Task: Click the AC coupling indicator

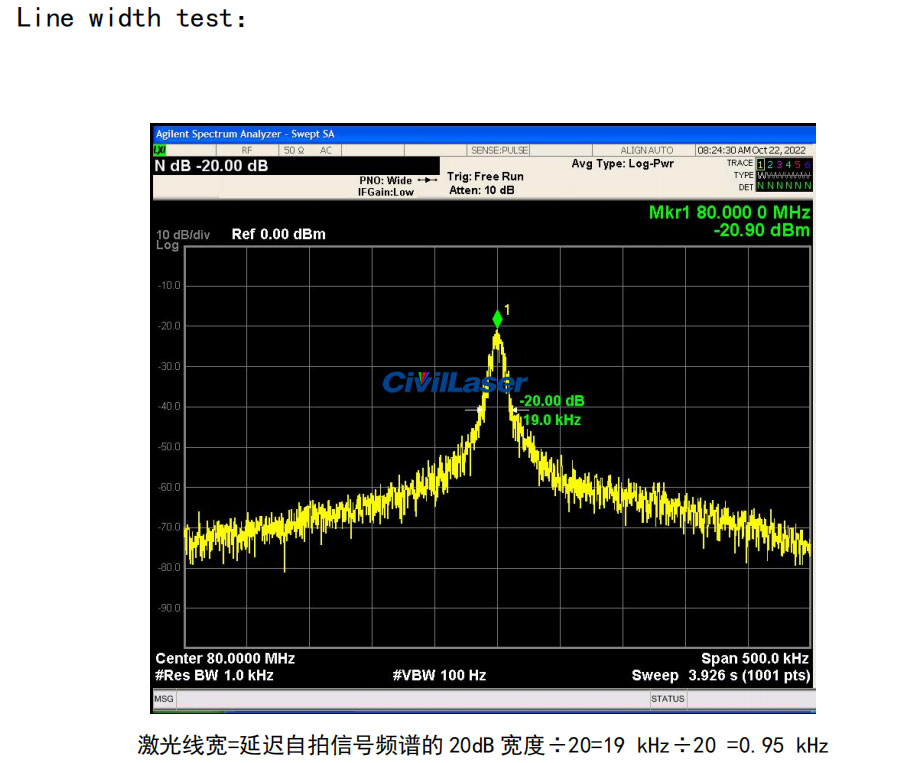Action: point(326,150)
